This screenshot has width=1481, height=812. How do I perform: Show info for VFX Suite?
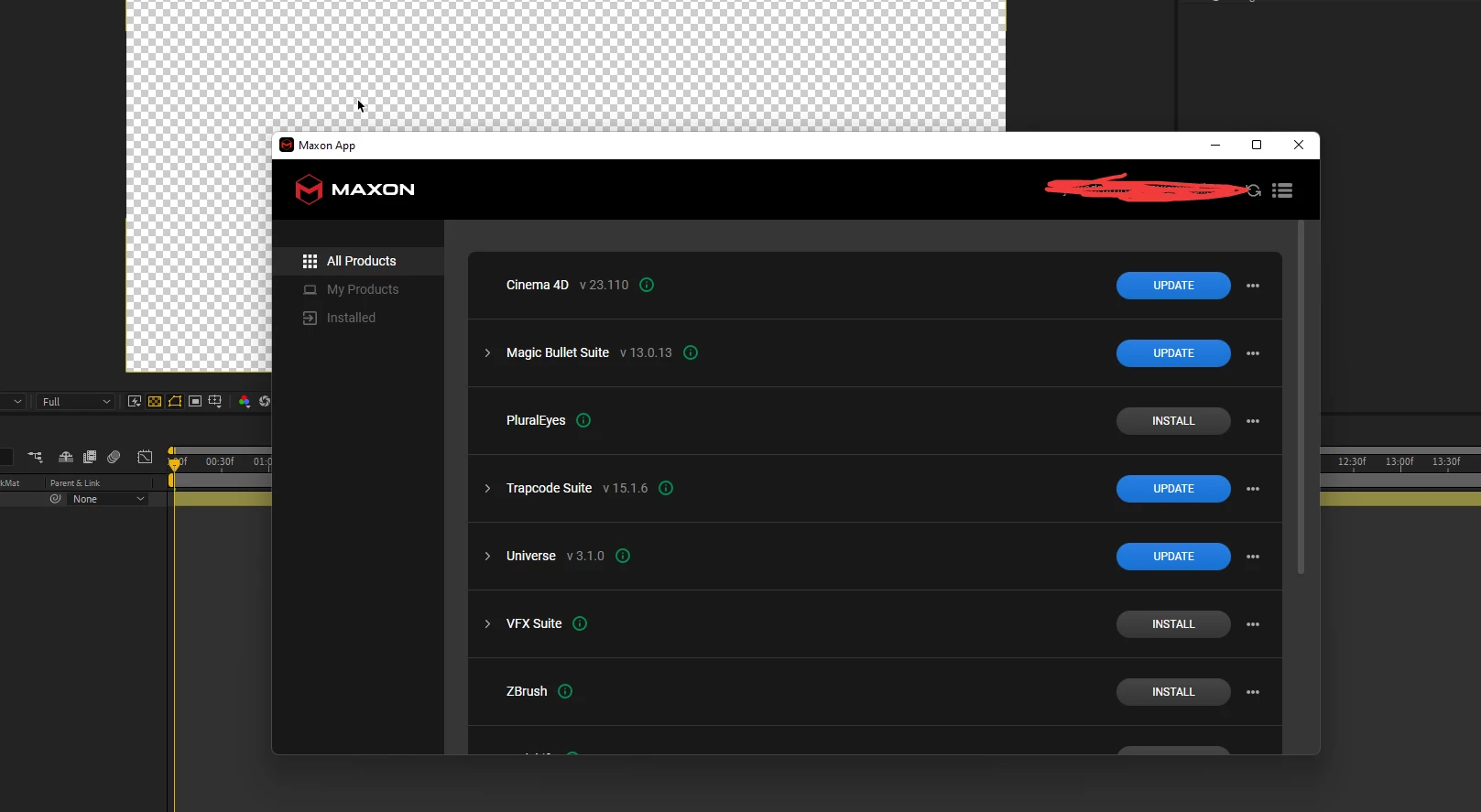pos(580,623)
